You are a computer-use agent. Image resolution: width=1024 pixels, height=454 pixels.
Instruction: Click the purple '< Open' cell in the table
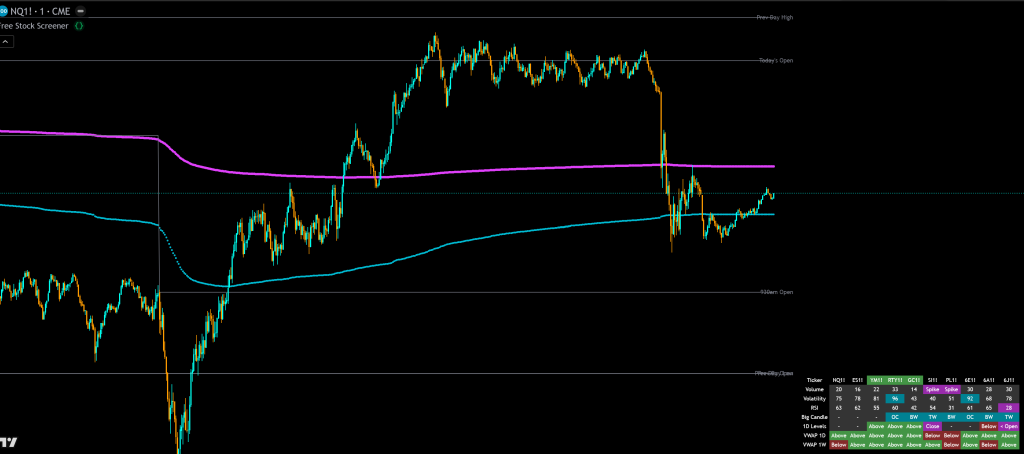click(x=1009, y=425)
